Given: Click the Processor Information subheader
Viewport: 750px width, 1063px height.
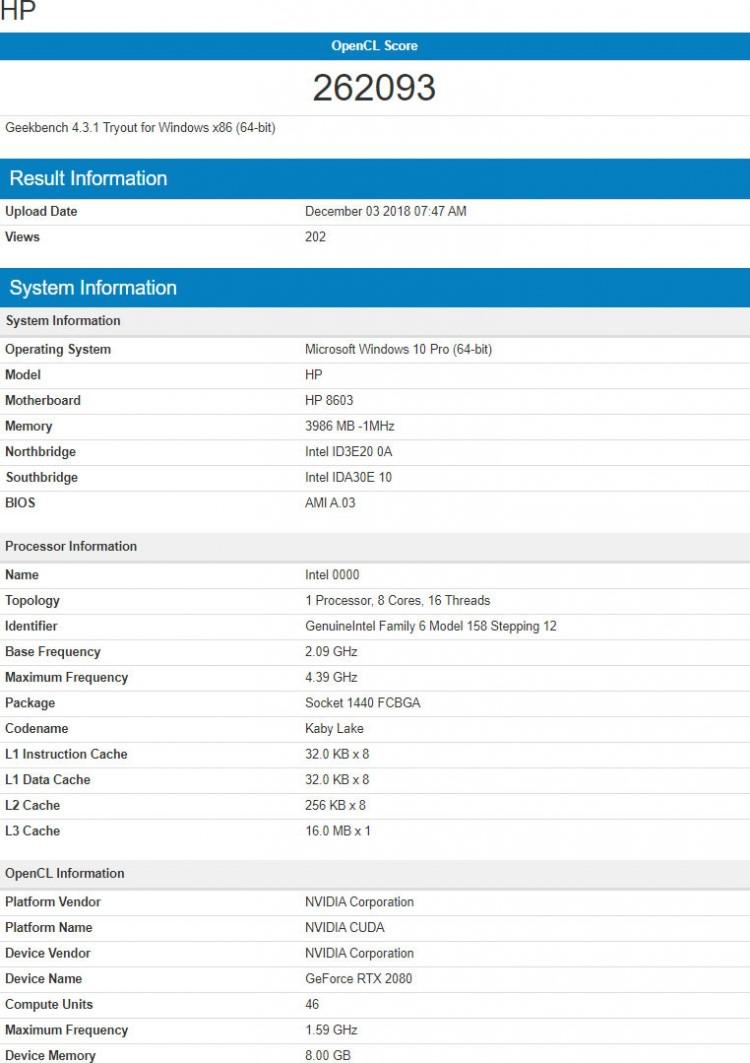Looking at the screenshot, I should click(x=71, y=546).
